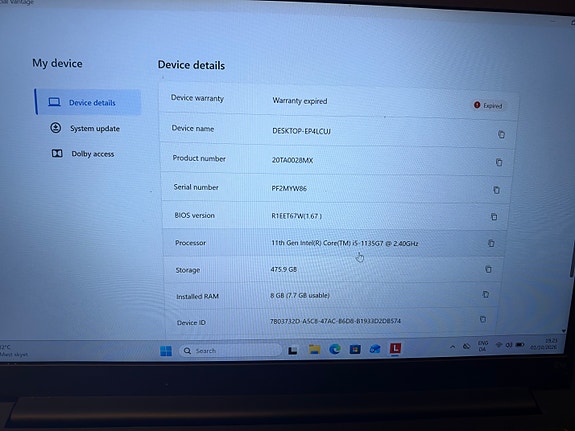Click the System update download icon
The image size is (575, 431).
tap(55, 128)
